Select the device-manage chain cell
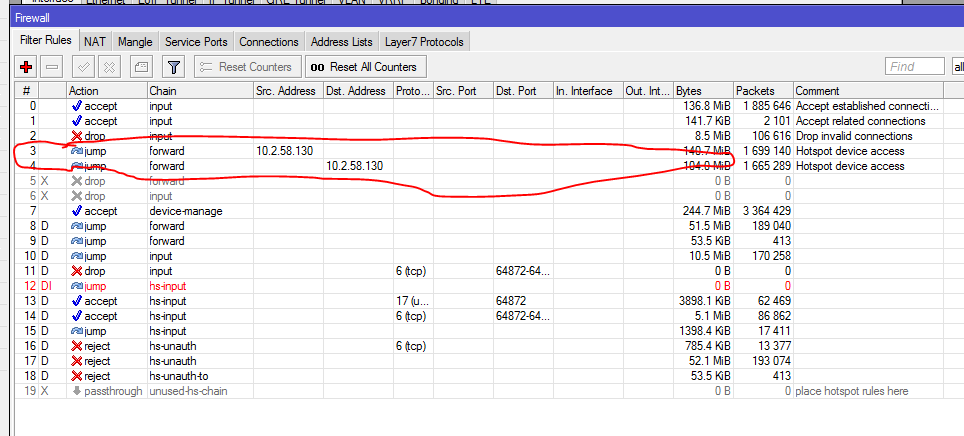 [x=186, y=211]
